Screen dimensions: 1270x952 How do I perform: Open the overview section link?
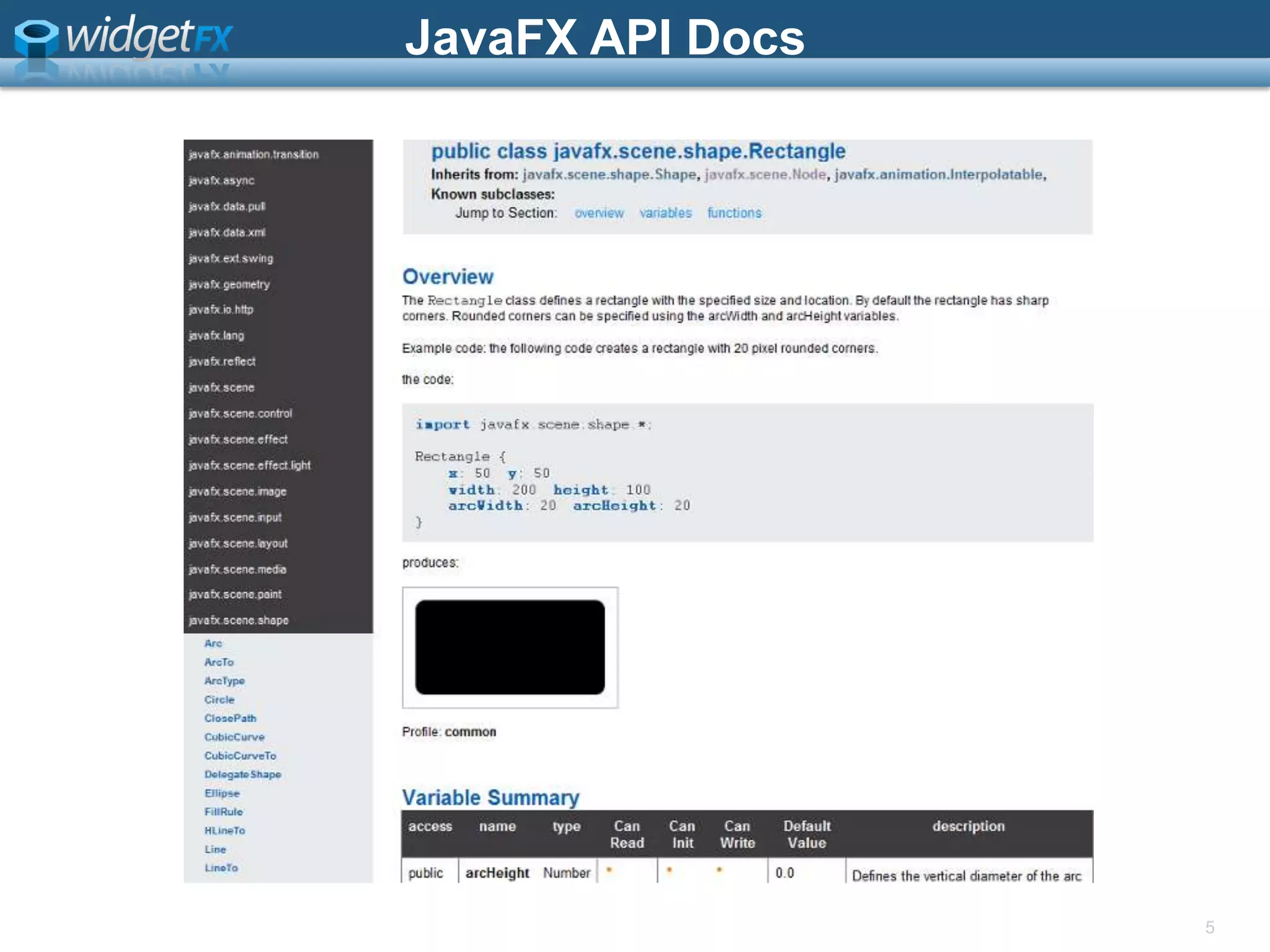[x=598, y=213]
